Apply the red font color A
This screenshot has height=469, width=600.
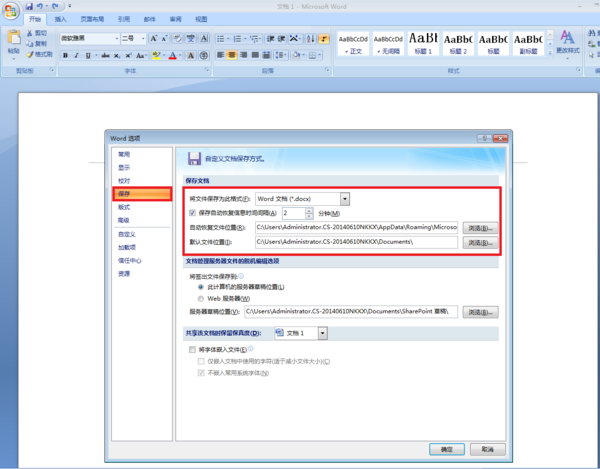[x=173, y=55]
